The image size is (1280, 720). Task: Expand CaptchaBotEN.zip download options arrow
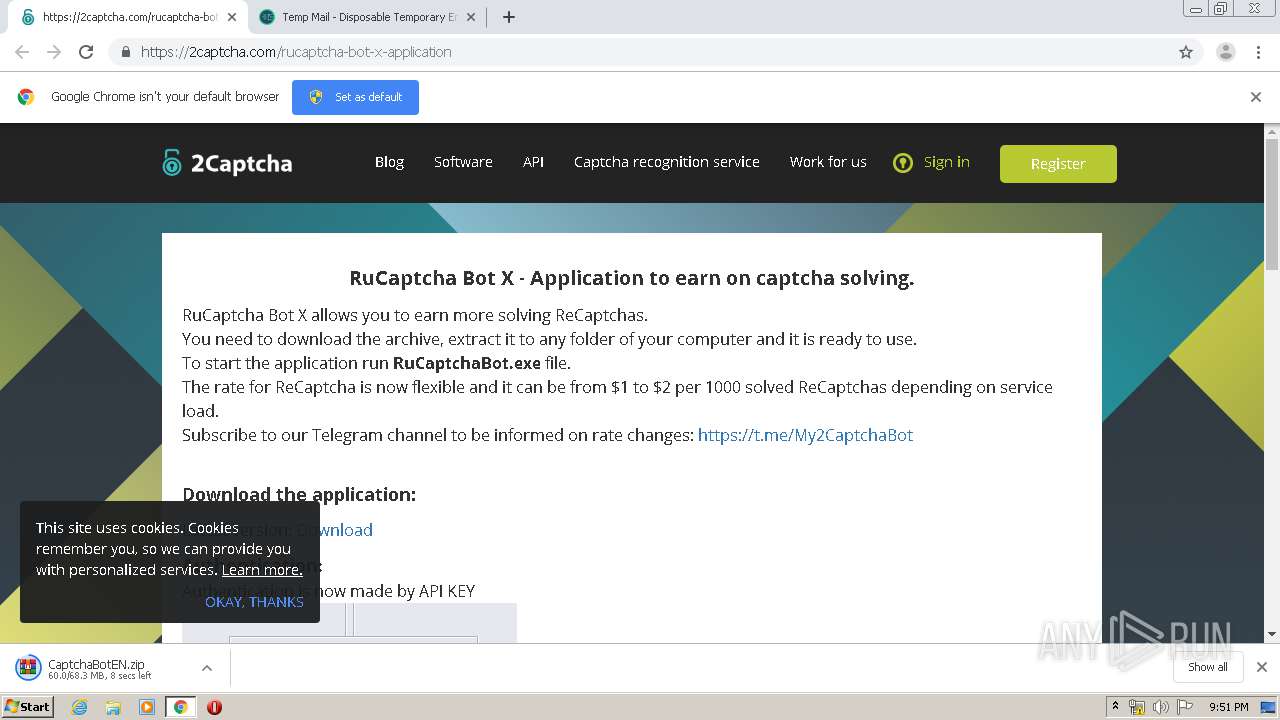pos(207,668)
